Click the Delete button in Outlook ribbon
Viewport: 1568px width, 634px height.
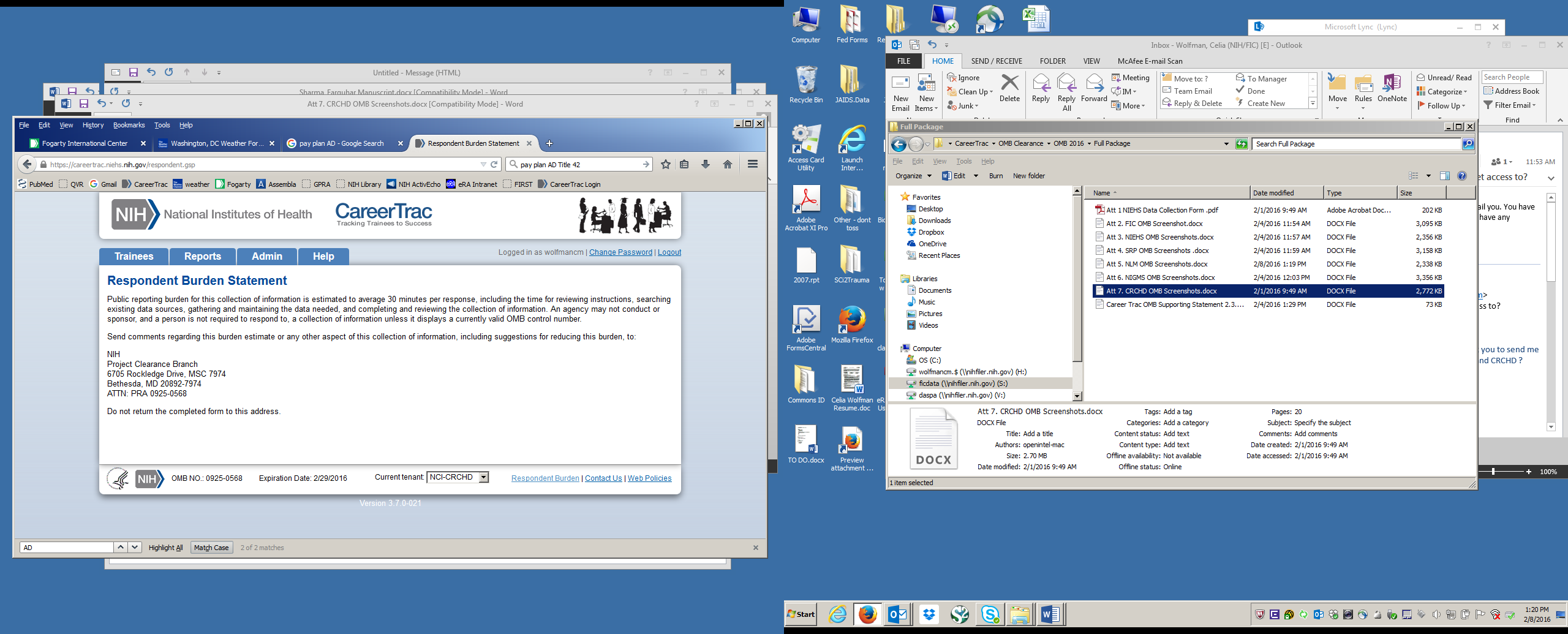(1009, 88)
